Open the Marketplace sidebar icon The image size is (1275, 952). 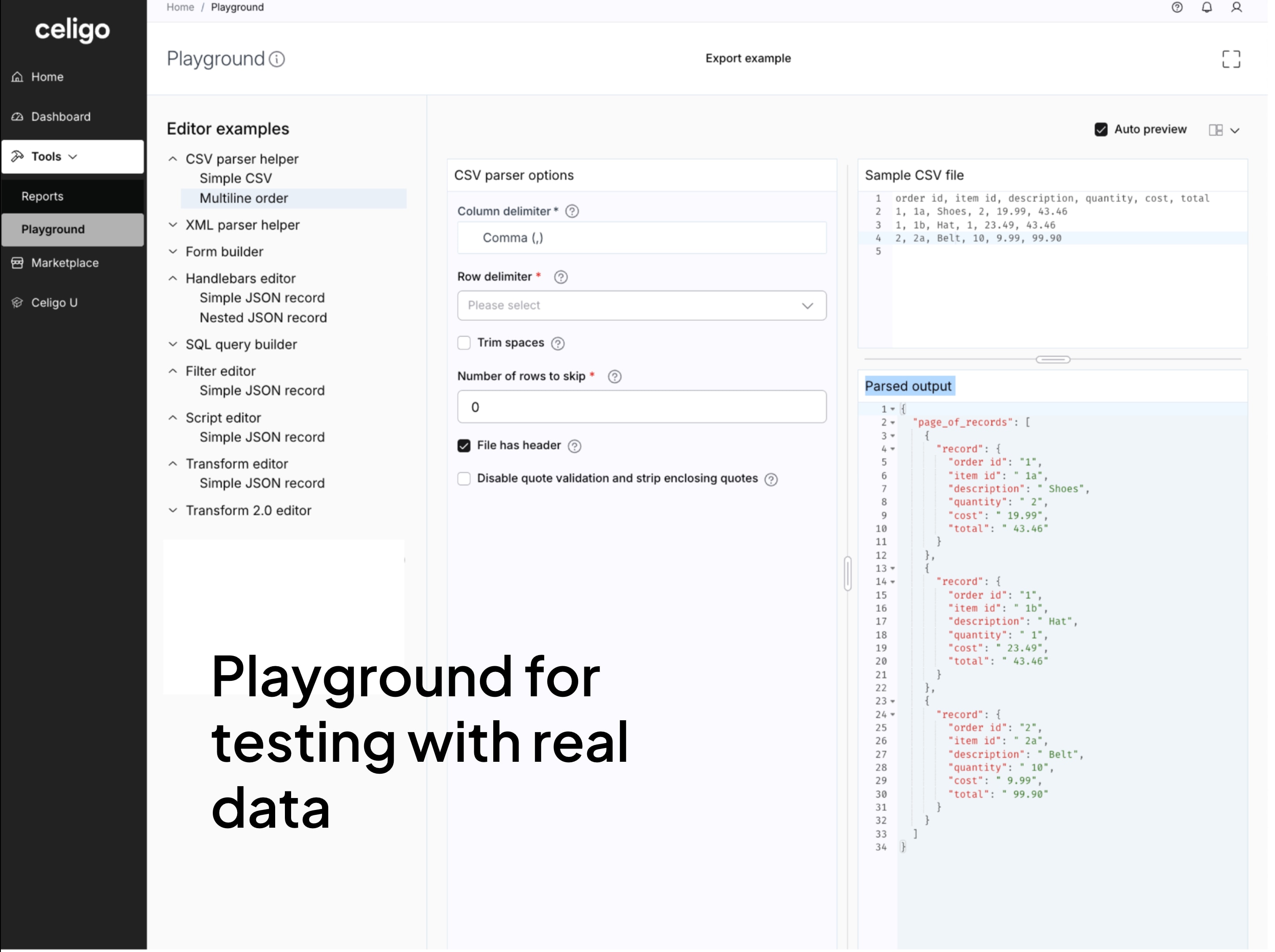[17, 263]
